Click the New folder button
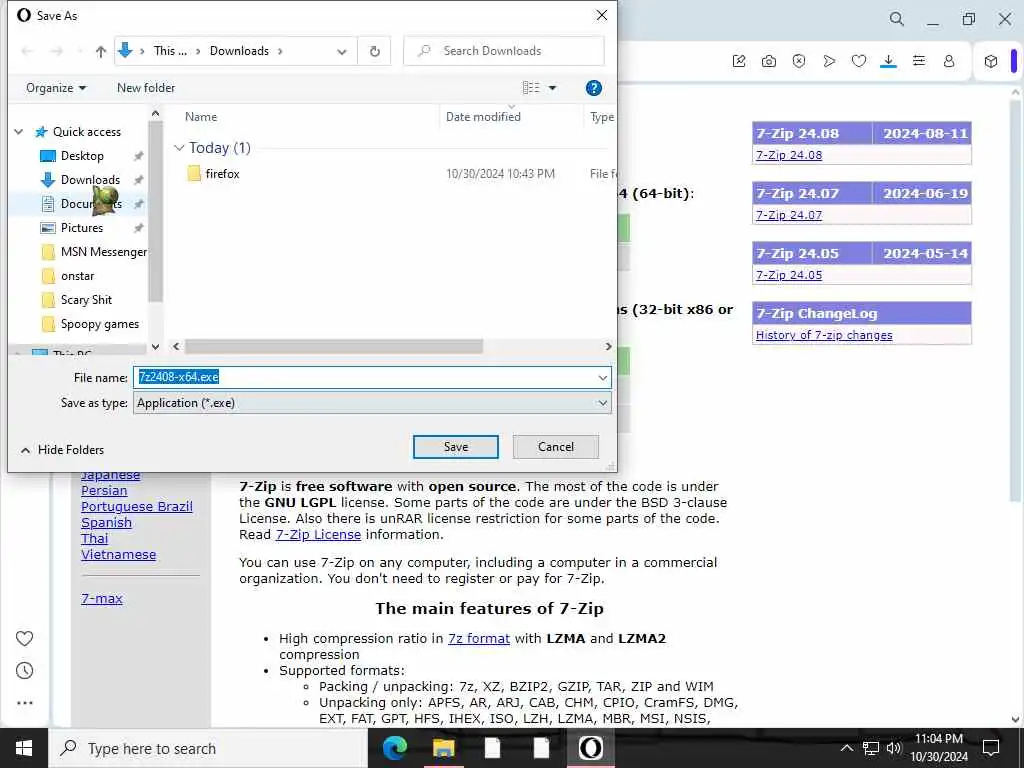Screen dimensions: 1024x768 [146, 88]
